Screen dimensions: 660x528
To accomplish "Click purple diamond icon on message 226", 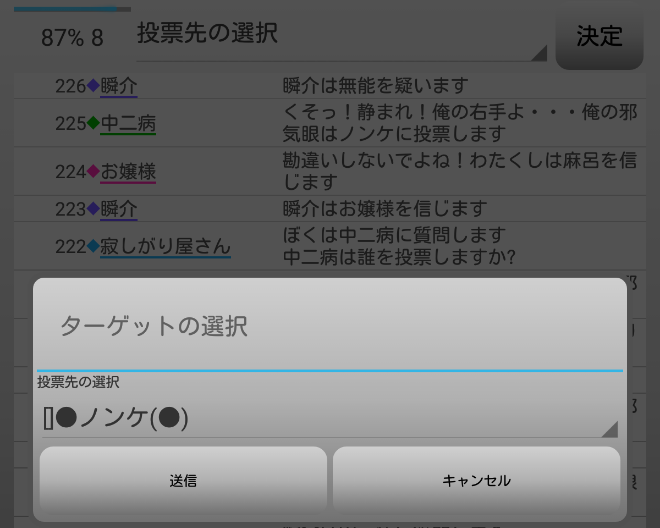I will [93, 85].
